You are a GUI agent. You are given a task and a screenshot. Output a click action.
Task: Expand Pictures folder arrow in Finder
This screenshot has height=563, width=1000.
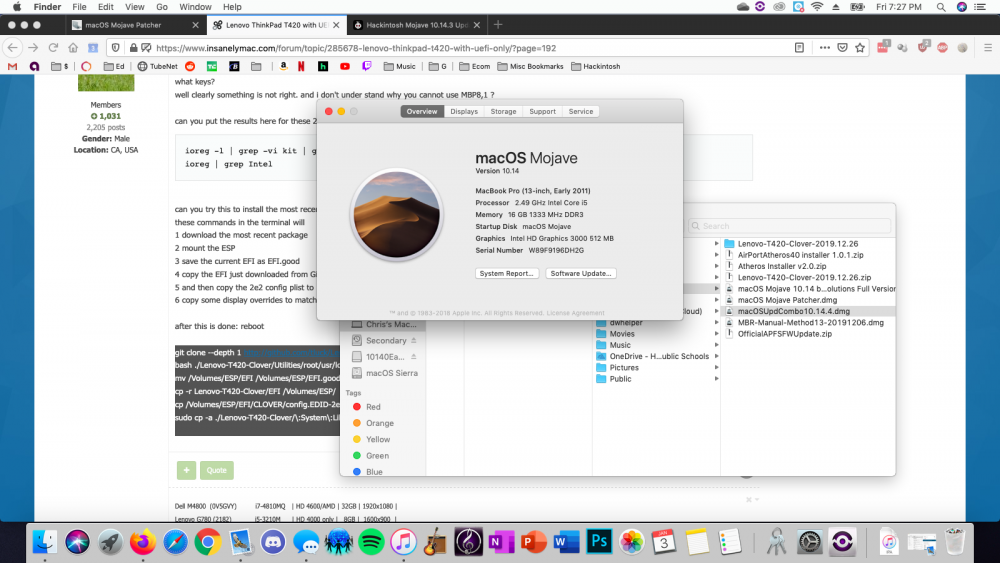(x=716, y=367)
